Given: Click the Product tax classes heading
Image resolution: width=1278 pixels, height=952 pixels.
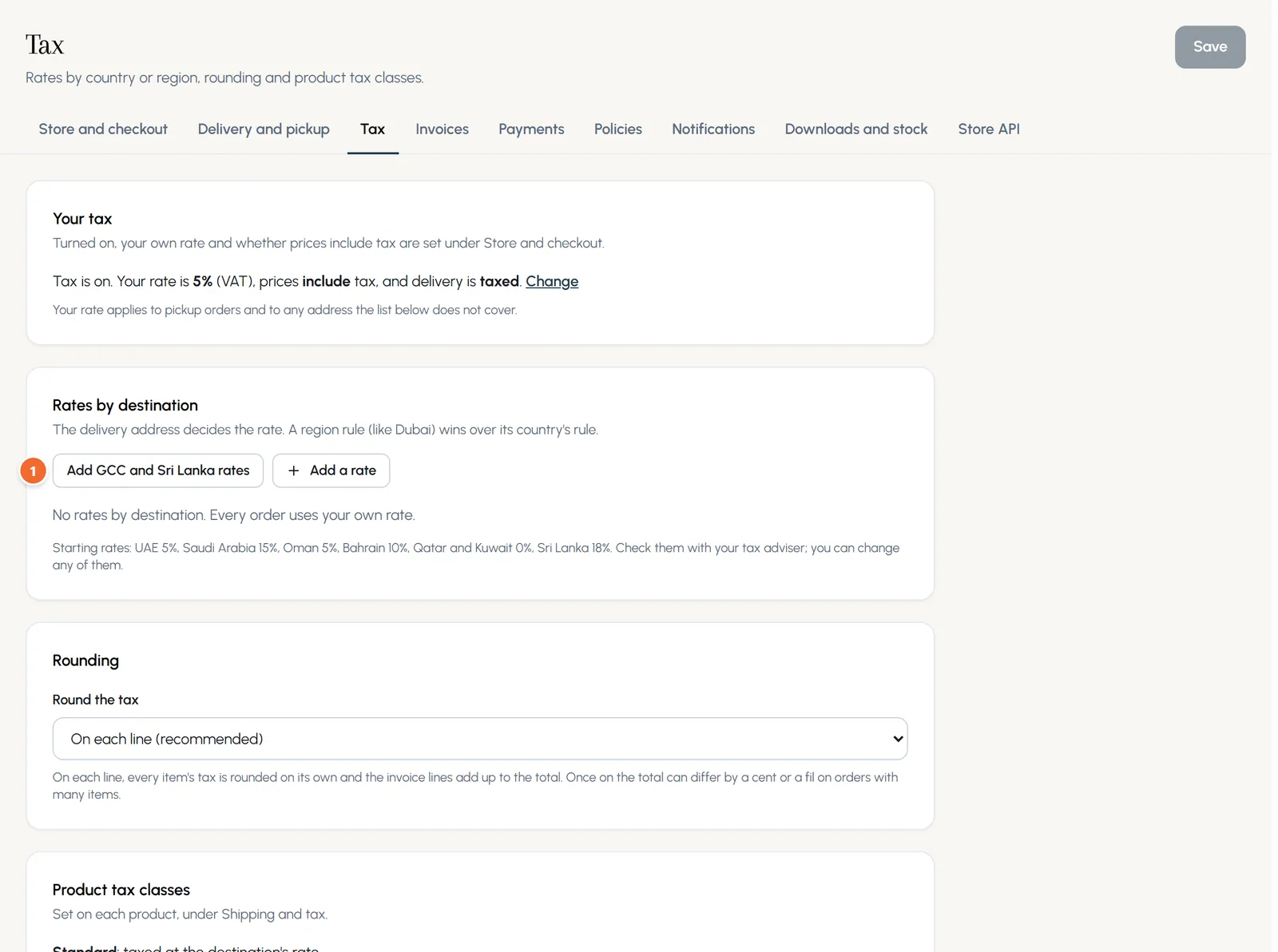Looking at the screenshot, I should 121,890.
